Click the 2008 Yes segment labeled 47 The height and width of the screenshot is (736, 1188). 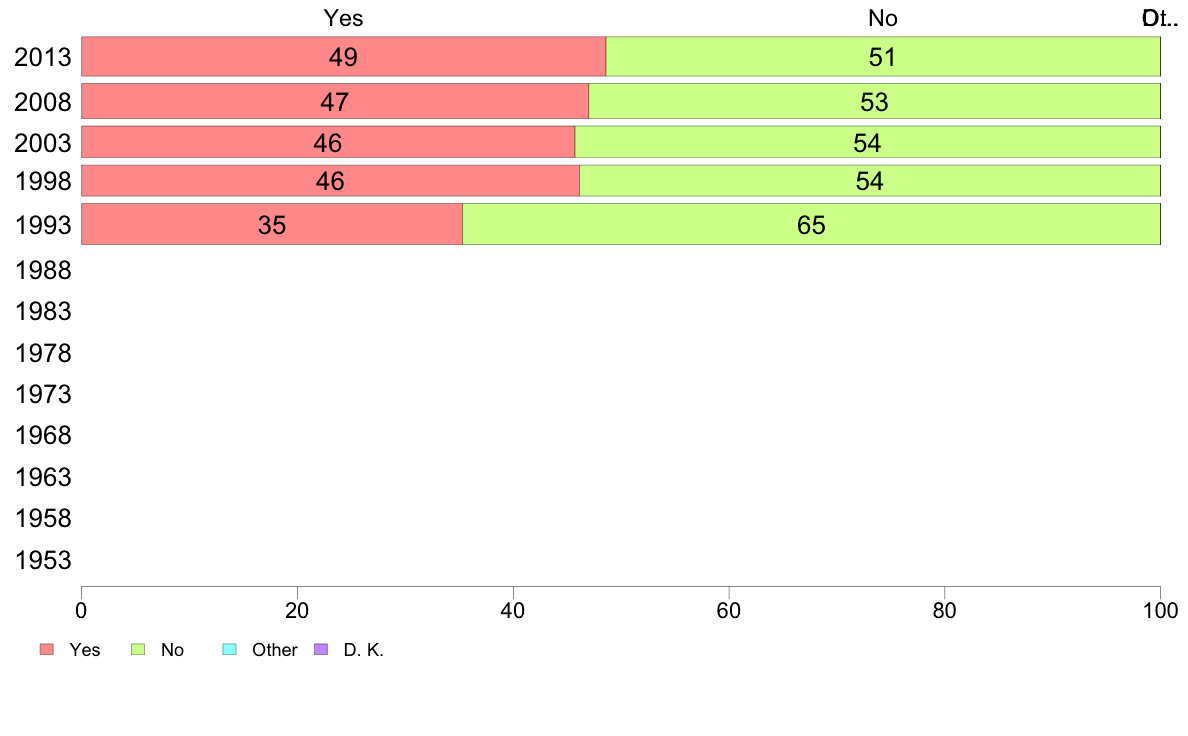335,102
